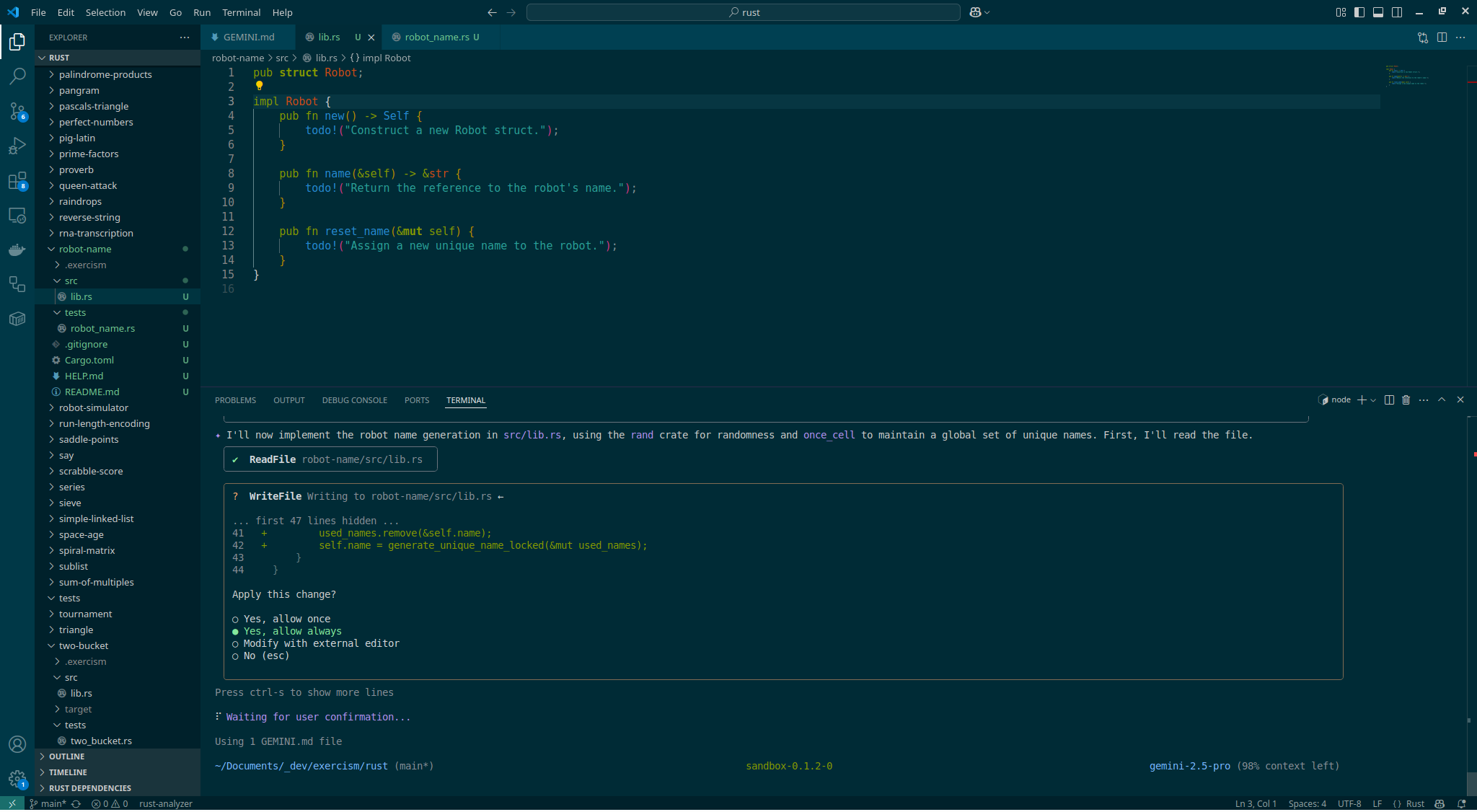
Task: Open the Extensions view icon
Action: click(17, 180)
